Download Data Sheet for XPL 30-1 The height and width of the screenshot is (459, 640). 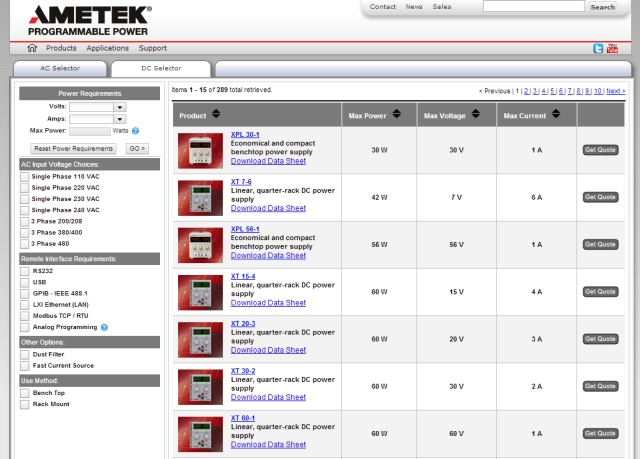click(x=268, y=161)
